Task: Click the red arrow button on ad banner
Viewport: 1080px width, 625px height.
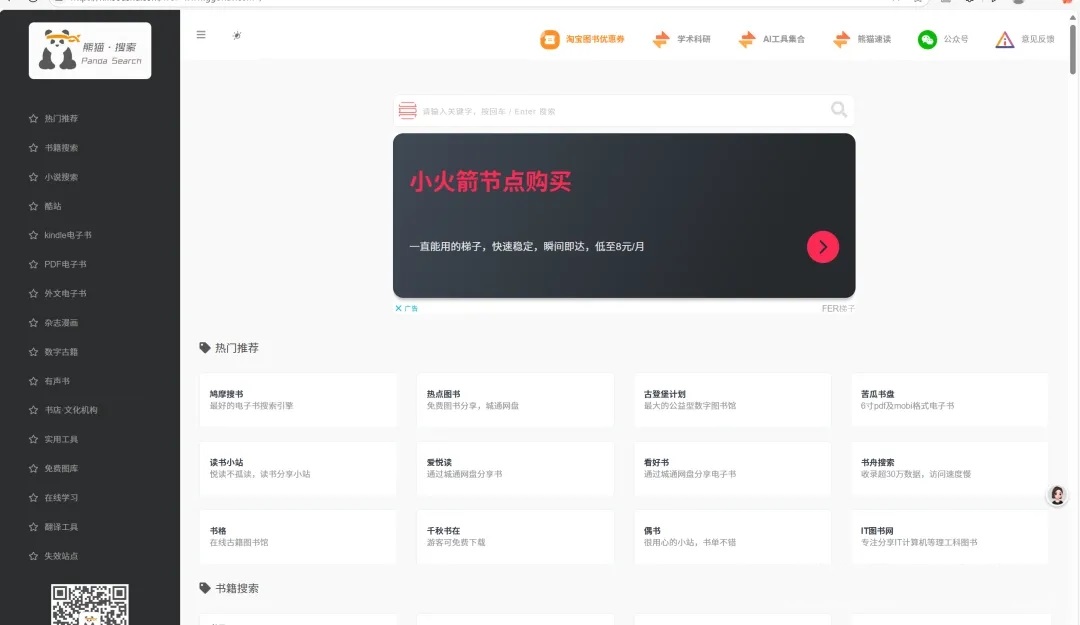Action: pos(822,246)
